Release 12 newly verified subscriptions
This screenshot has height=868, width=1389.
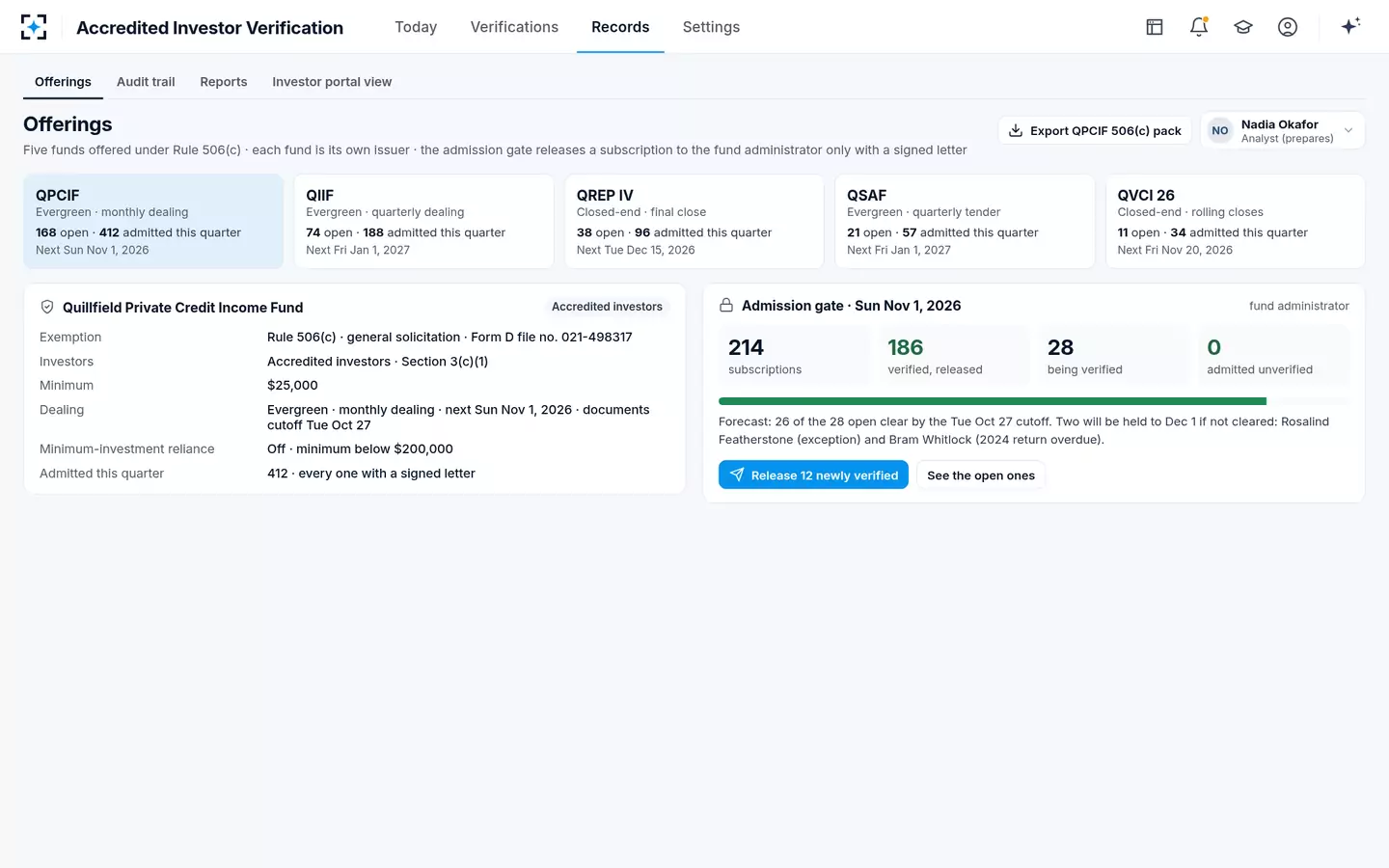pos(813,475)
